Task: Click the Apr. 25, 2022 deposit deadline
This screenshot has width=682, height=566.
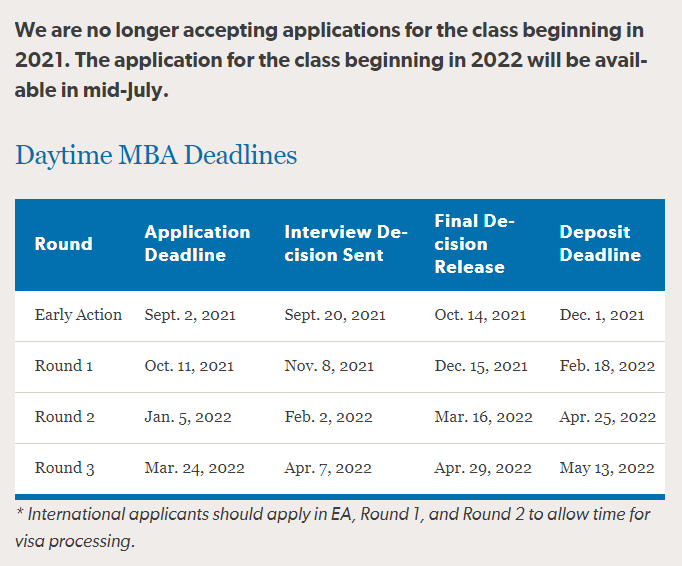Action: coord(608,417)
